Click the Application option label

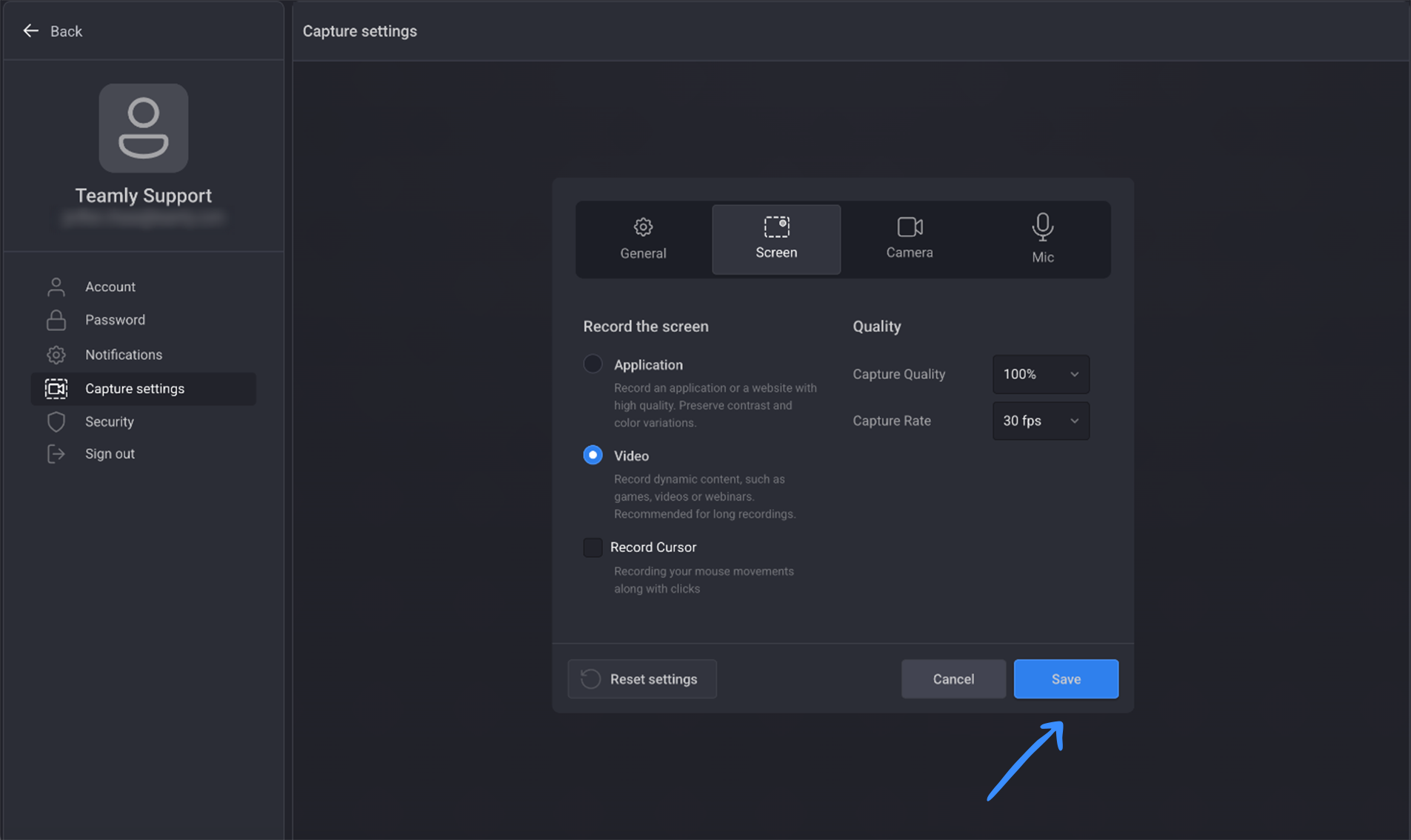pyautogui.click(x=648, y=365)
